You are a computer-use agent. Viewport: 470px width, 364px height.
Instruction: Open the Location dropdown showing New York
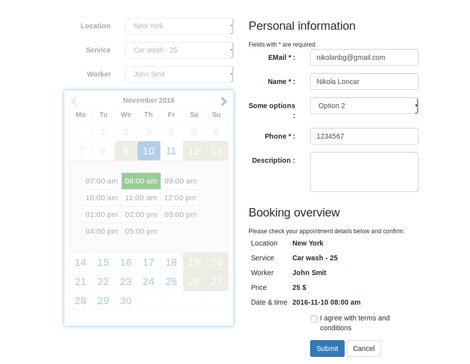tap(179, 26)
